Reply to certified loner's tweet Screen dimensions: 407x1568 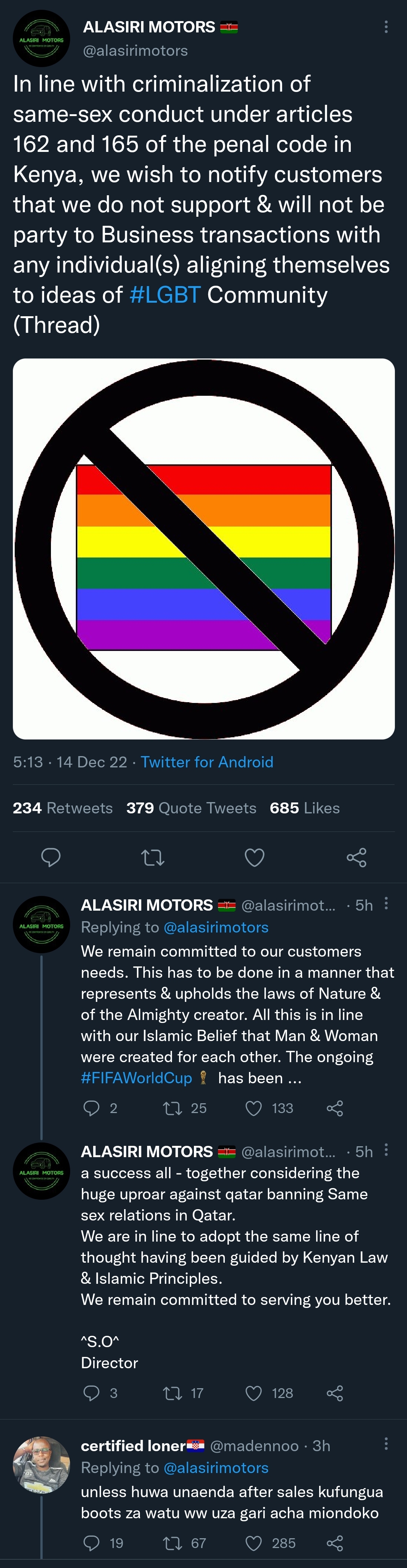pyautogui.click(x=91, y=1543)
